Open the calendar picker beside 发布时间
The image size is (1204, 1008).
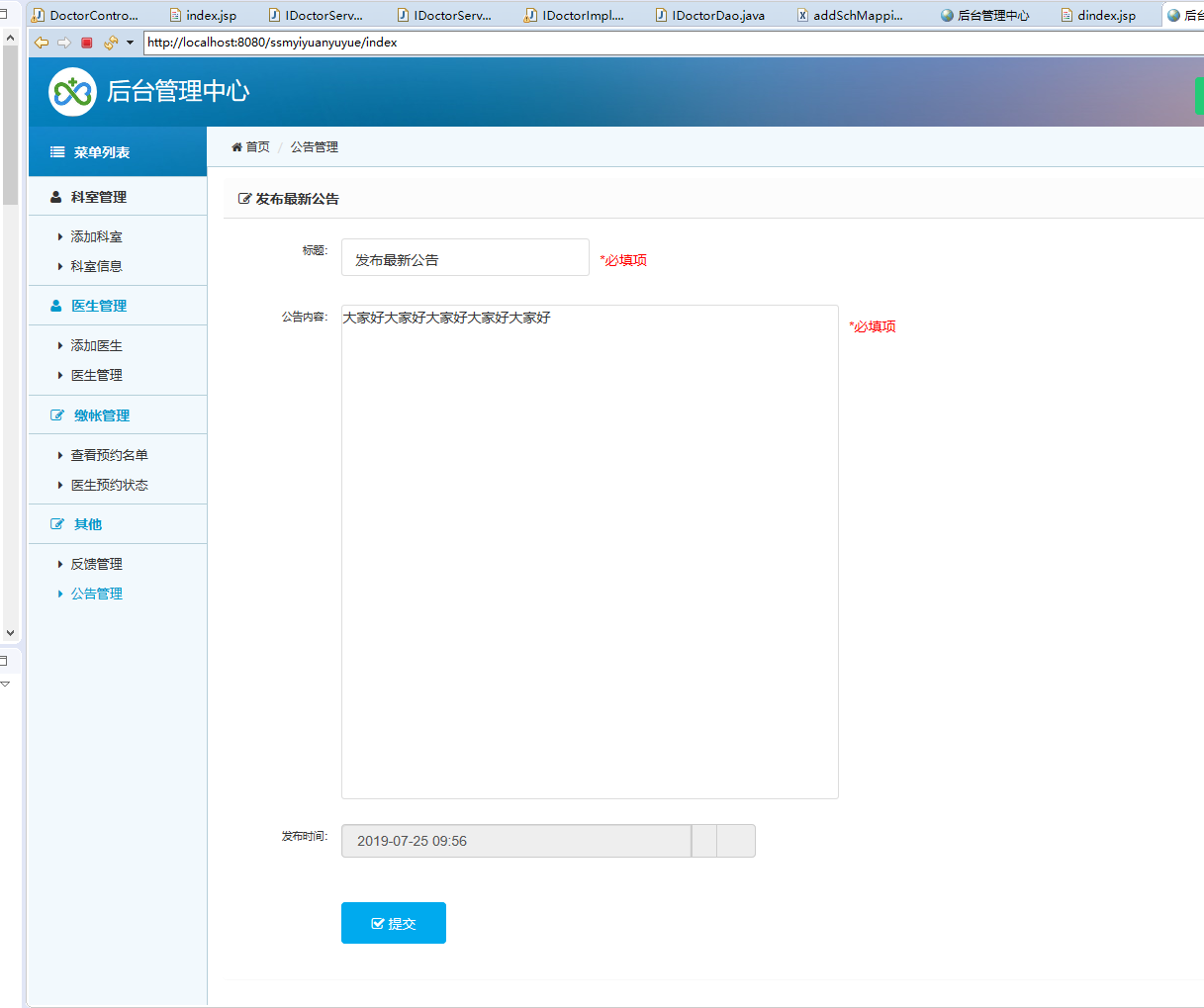[x=703, y=840]
